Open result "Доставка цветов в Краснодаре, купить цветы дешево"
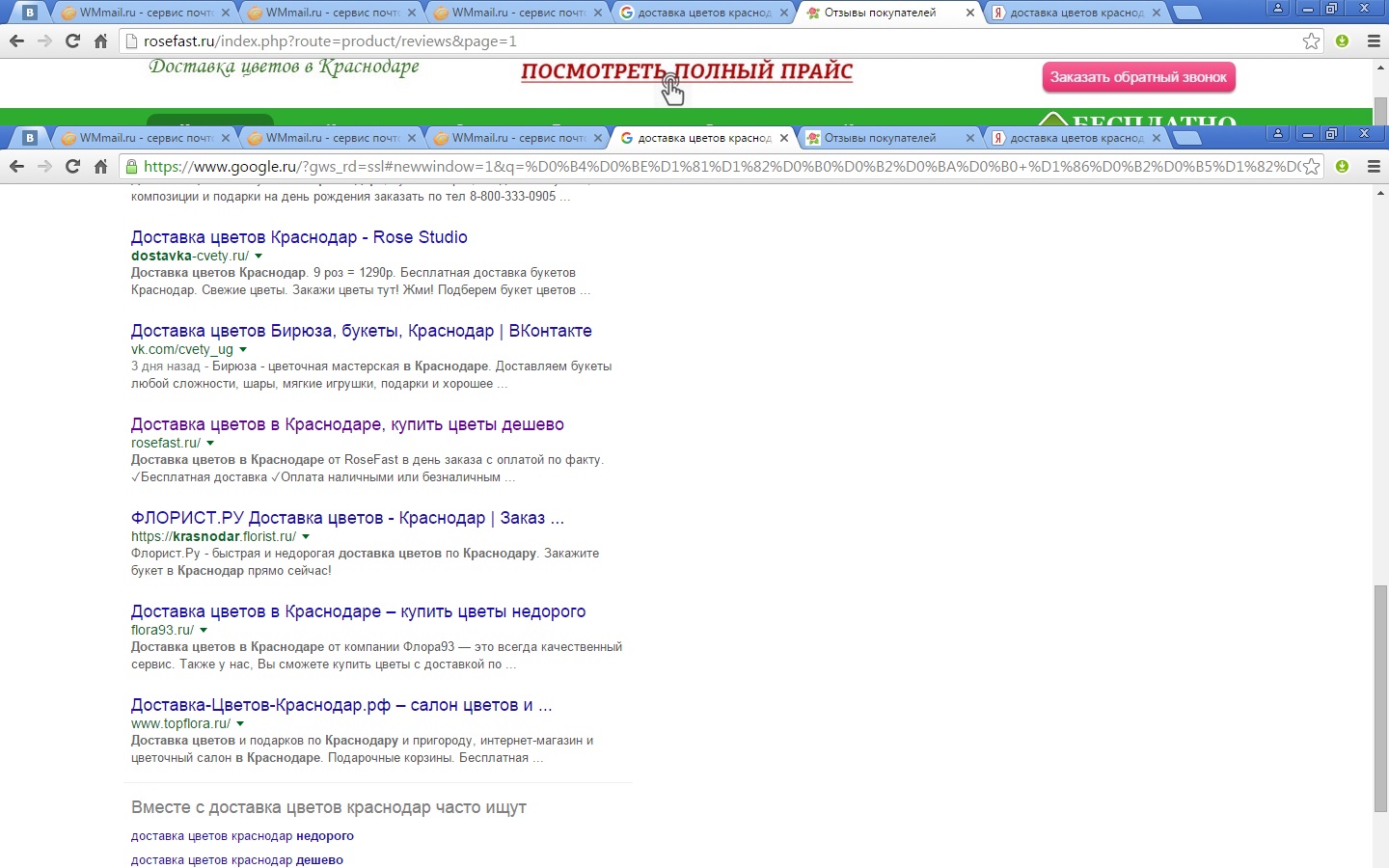The width and height of the screenshot is (1389, 868). pyautogui.click(x=347, y=424)
